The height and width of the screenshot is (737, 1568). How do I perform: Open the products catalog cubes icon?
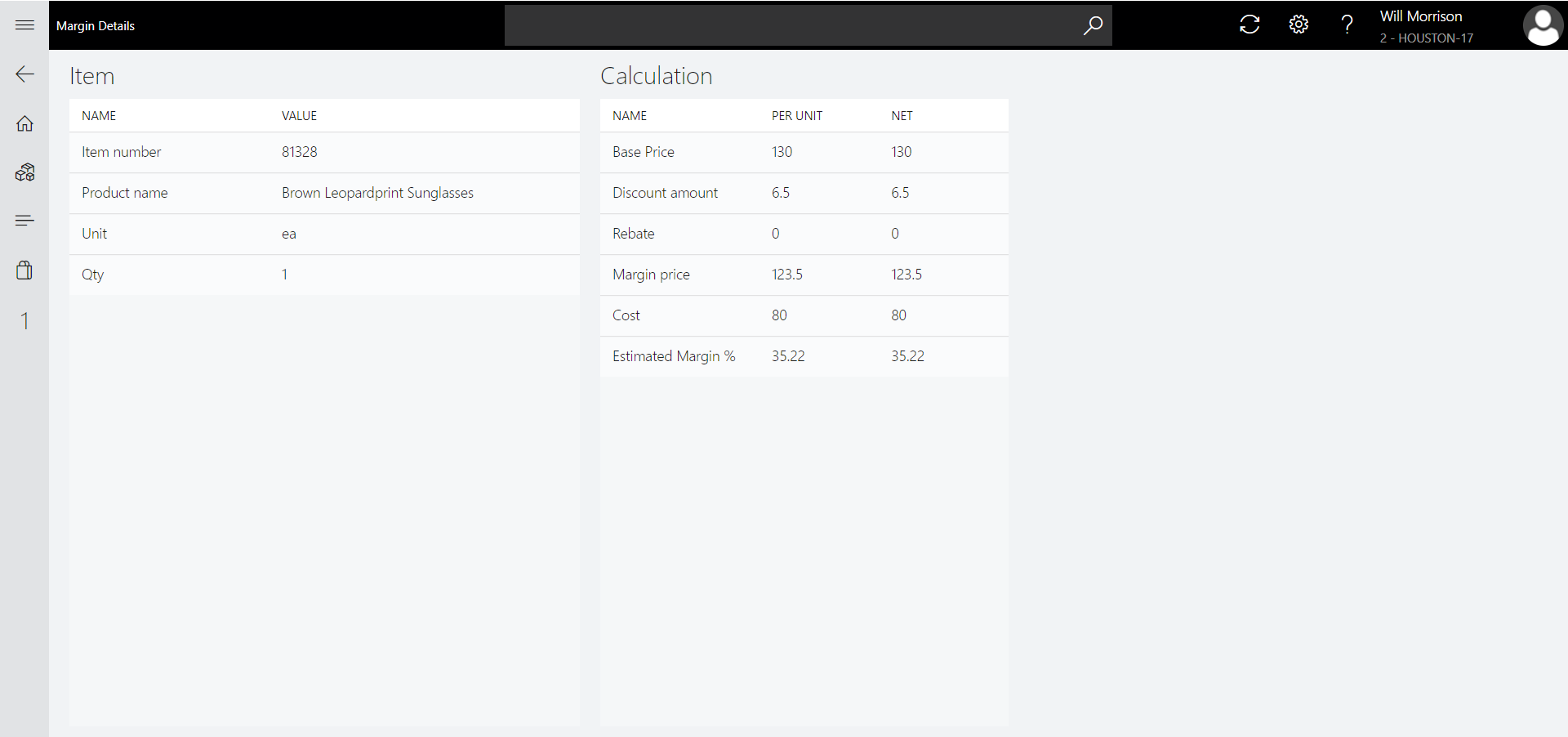click(24, 172)
